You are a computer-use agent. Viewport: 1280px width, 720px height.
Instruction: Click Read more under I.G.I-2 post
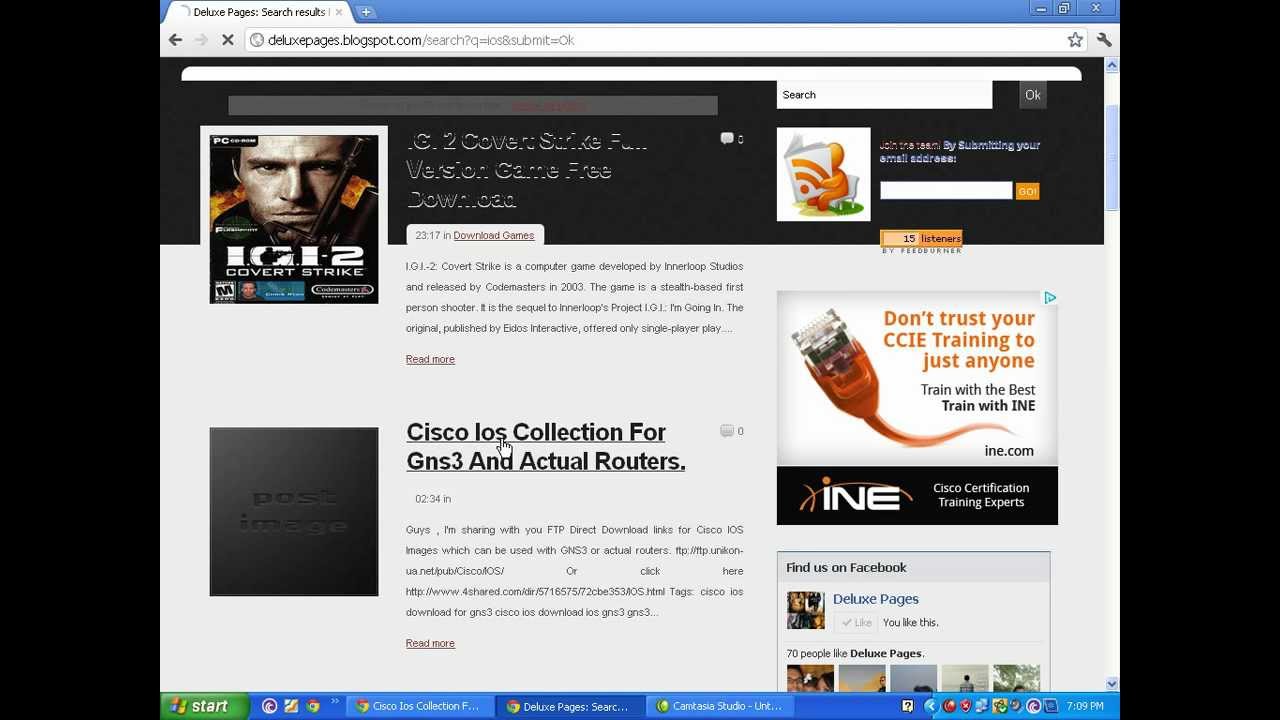(430, 359)
